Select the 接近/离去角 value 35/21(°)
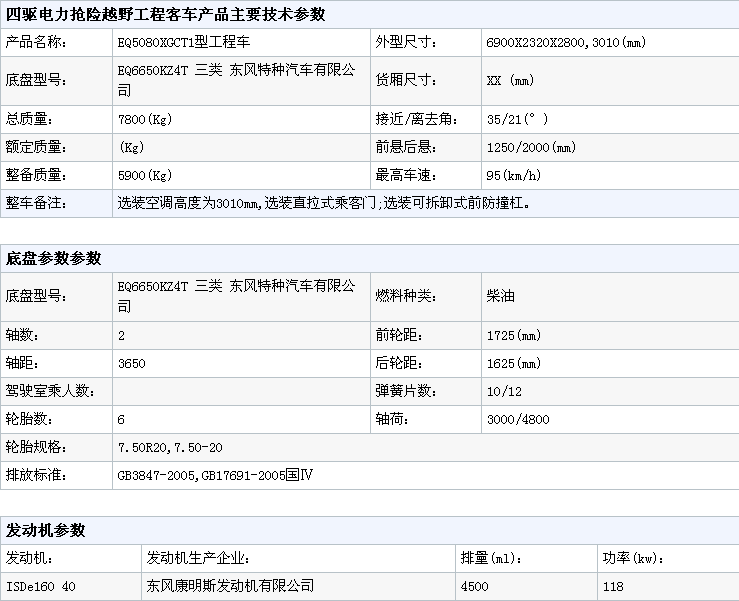Viewport: 739px width, 601px height. pos(517,119)
